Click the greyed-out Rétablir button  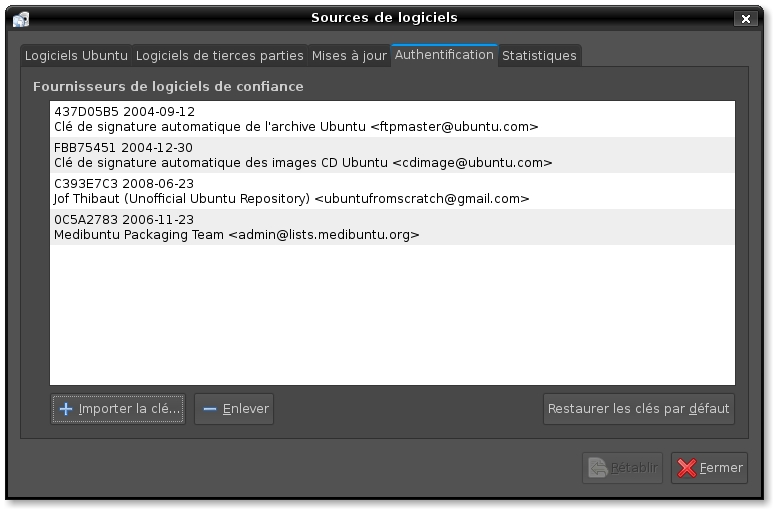622,468
